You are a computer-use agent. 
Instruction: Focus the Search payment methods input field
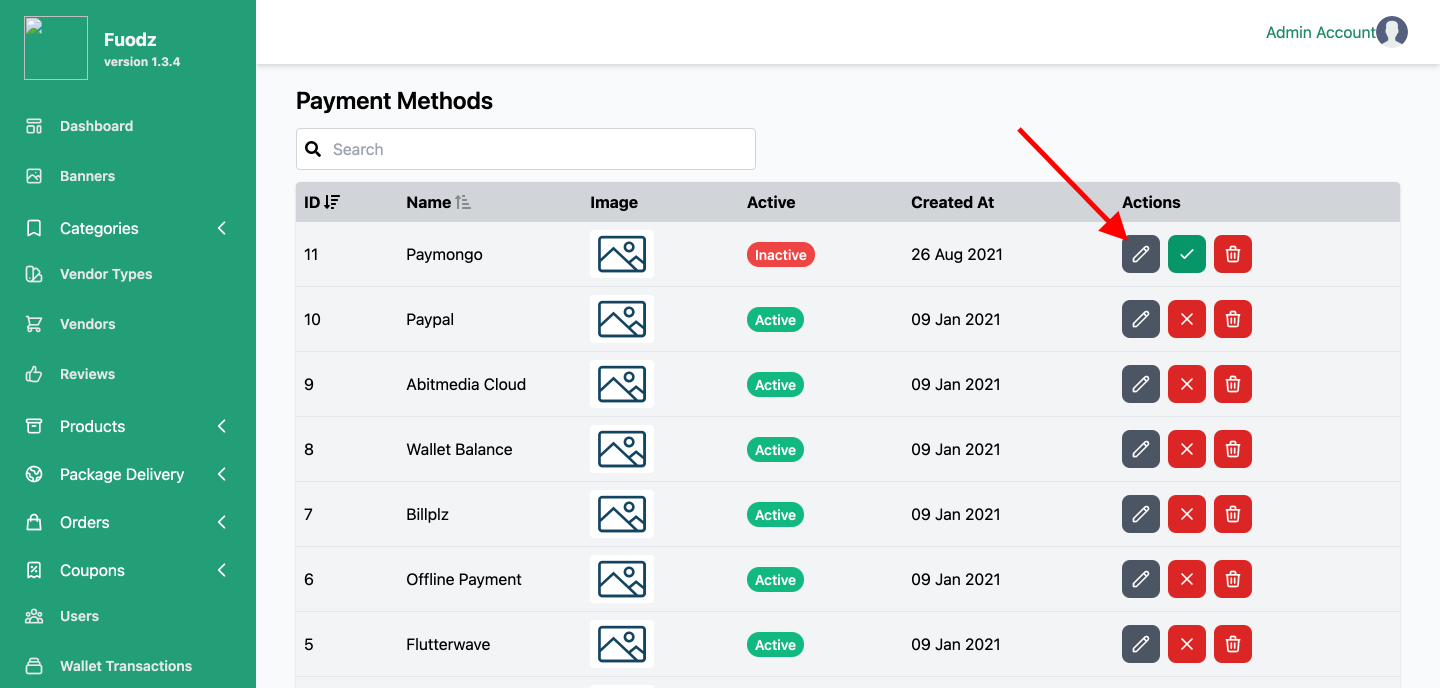click(x=540, y=149)
